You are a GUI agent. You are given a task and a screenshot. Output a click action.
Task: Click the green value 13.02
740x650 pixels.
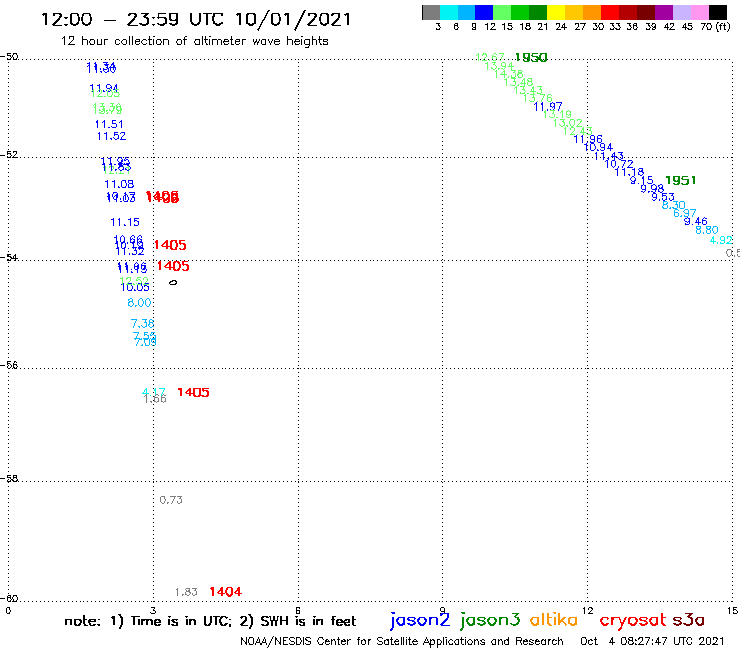pos(568,123)
